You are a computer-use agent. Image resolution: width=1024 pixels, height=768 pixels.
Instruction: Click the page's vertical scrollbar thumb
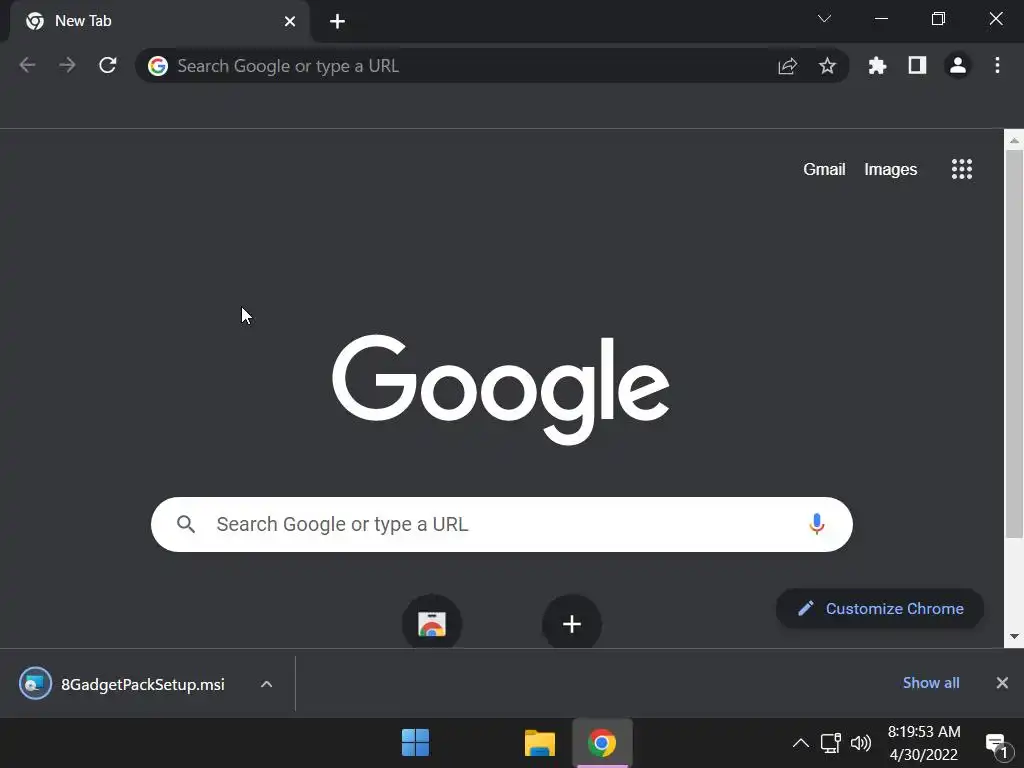pos(1014,344)
